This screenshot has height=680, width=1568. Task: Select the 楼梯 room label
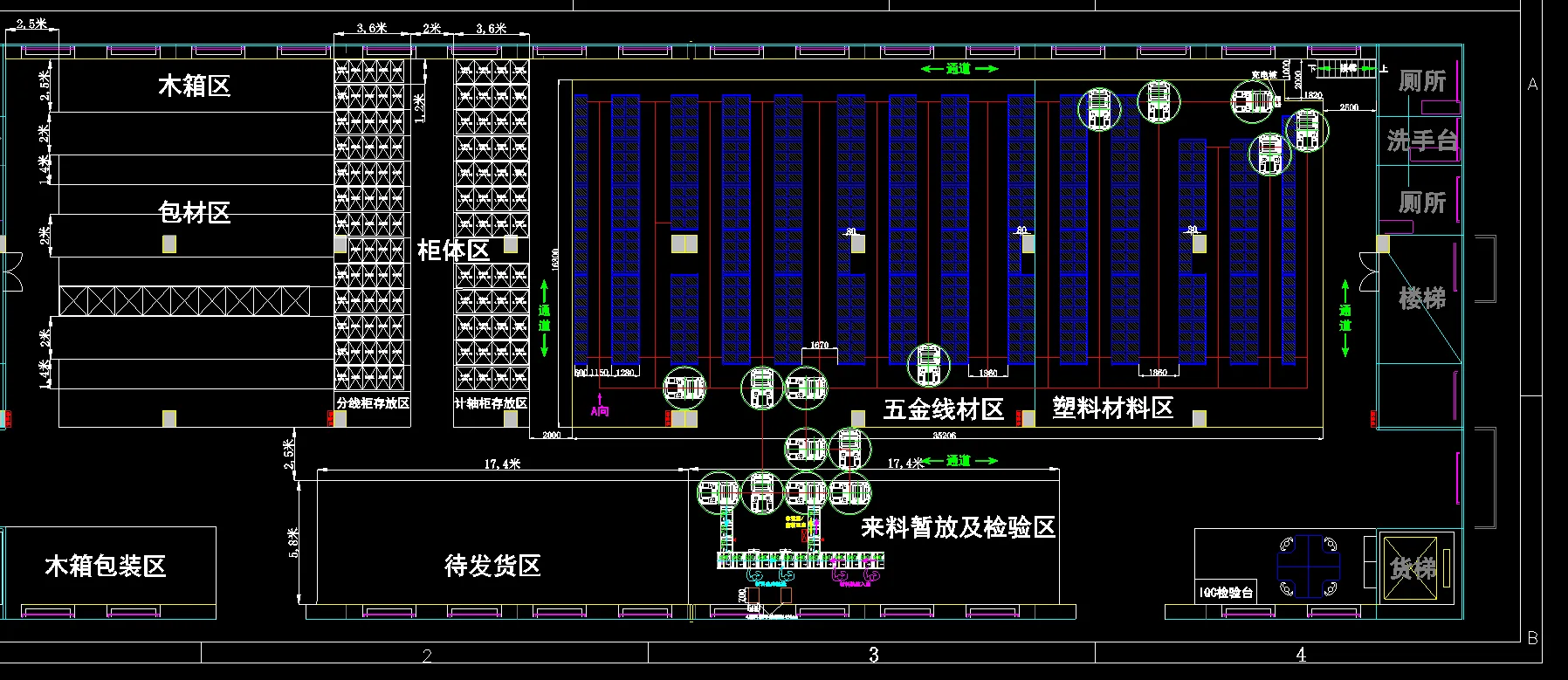coord(1422,299)
